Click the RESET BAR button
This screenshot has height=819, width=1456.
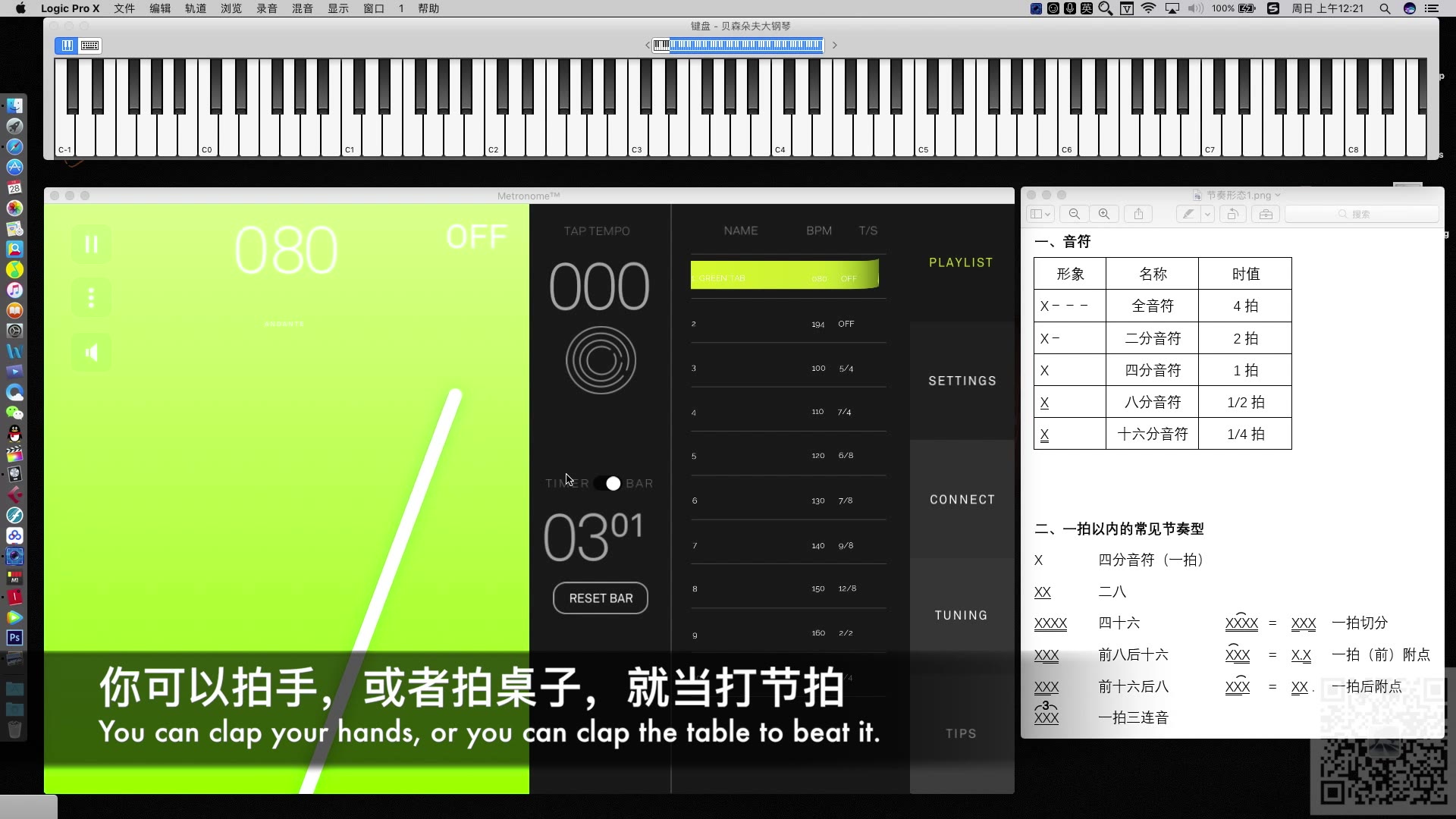pos(601,598)
